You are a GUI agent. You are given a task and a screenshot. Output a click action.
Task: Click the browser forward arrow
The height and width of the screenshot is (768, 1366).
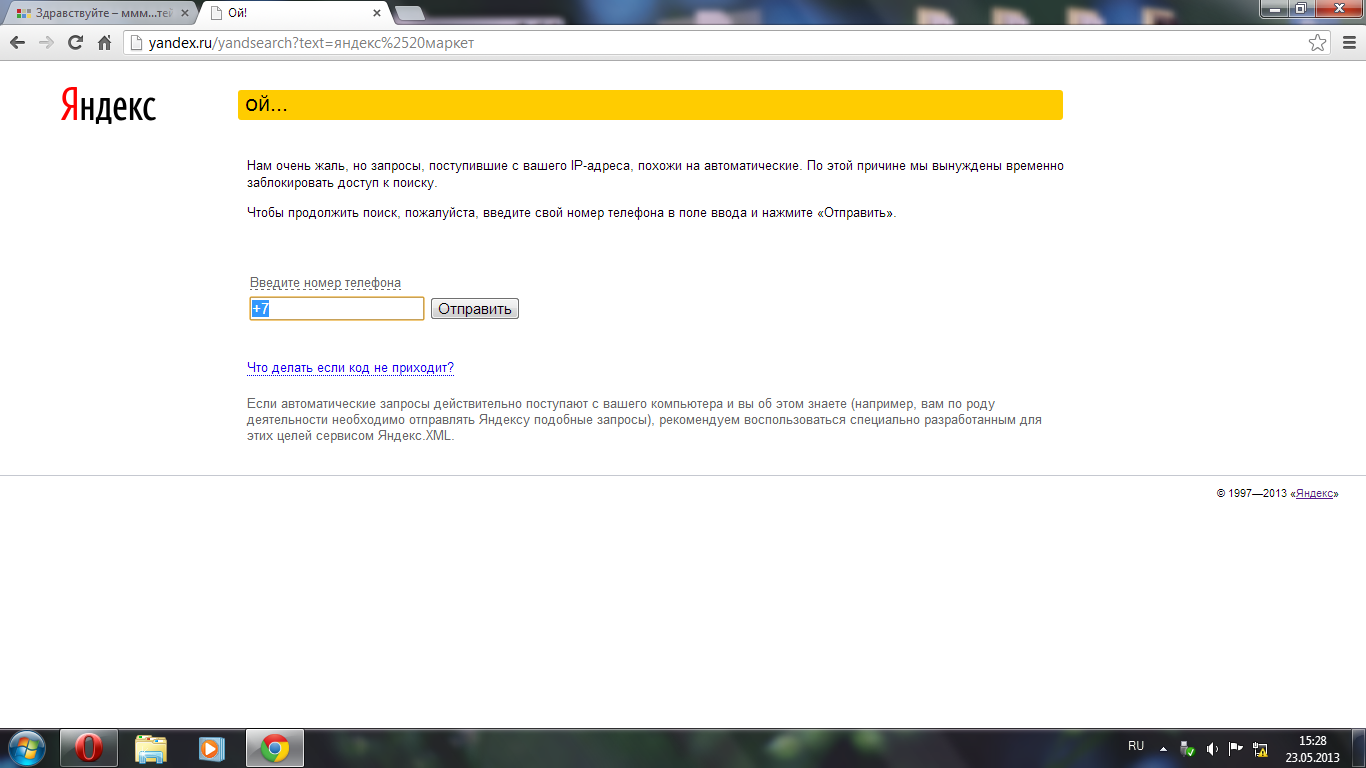point(46,43)
